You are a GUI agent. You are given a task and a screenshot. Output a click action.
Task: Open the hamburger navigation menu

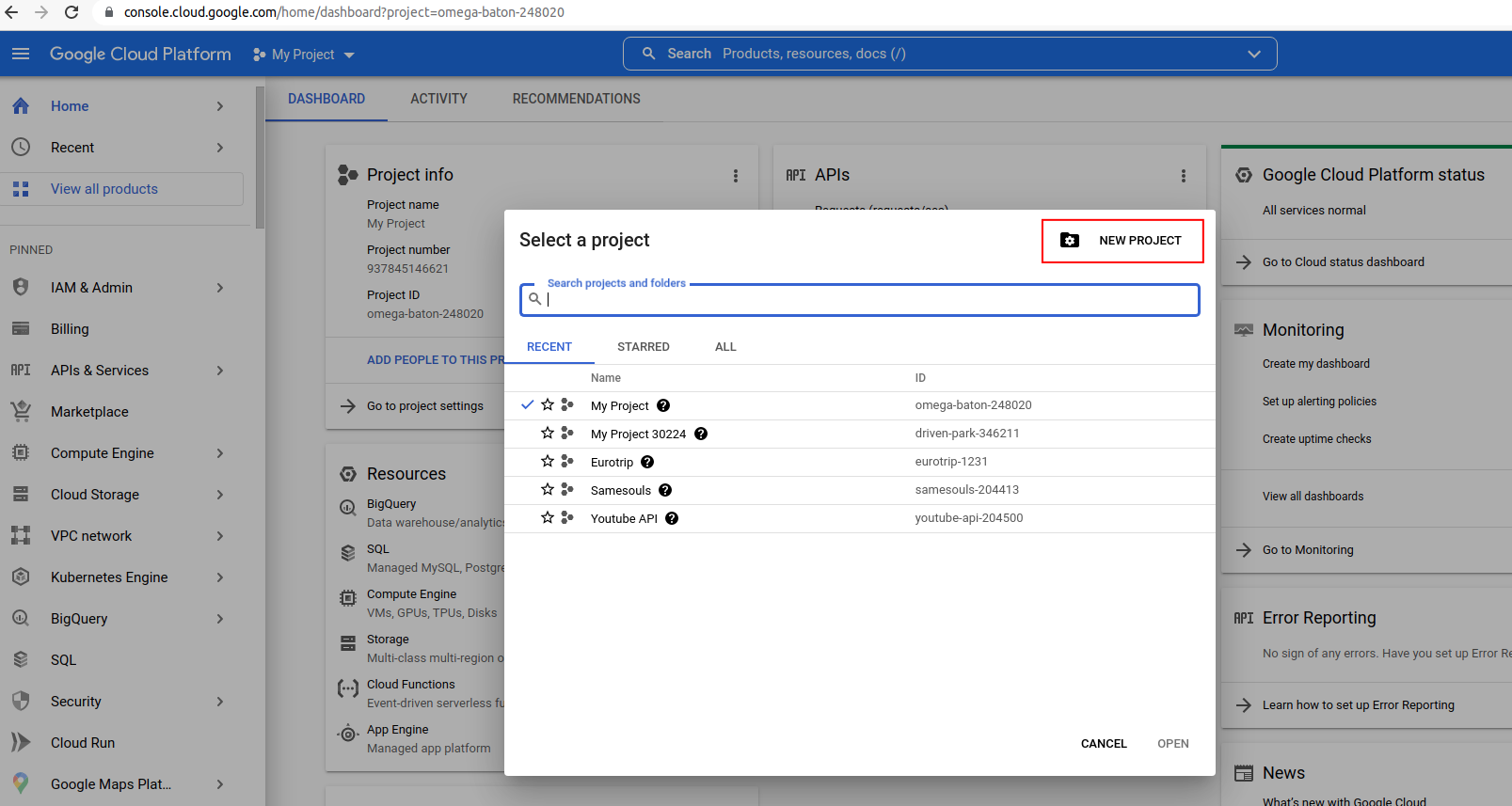click(21, 54)
